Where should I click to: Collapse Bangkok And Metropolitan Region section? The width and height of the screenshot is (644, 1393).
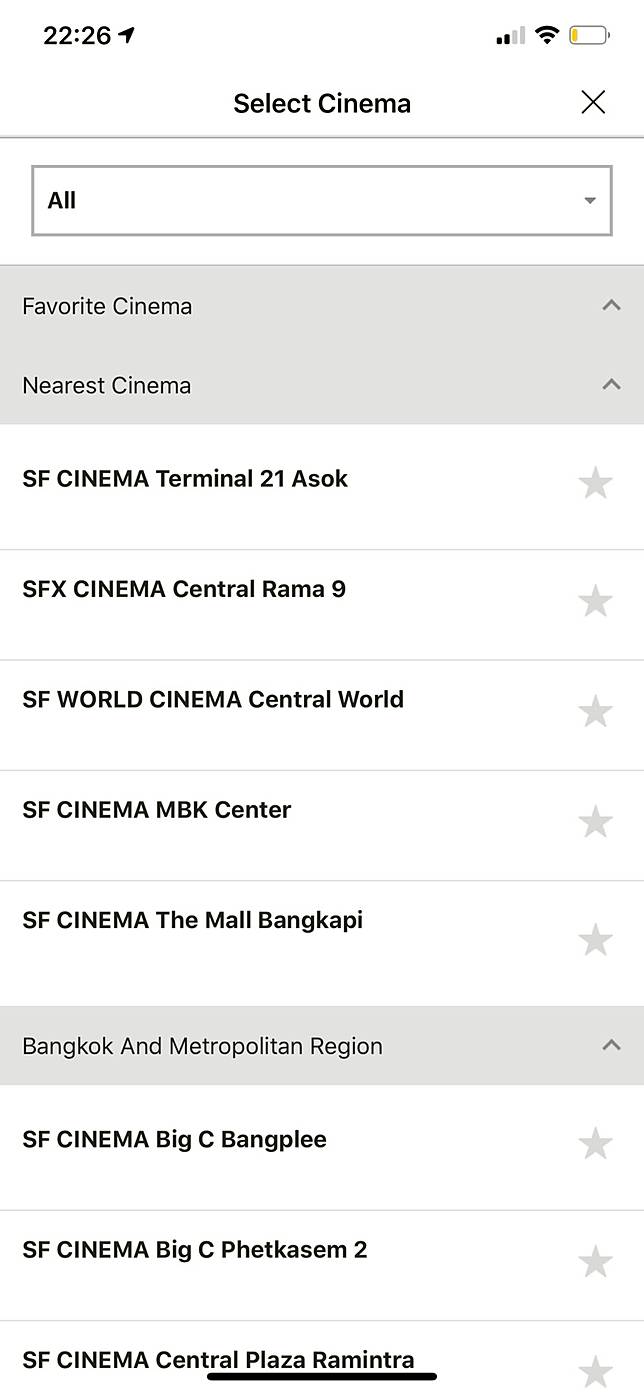tap(611, 1046)
